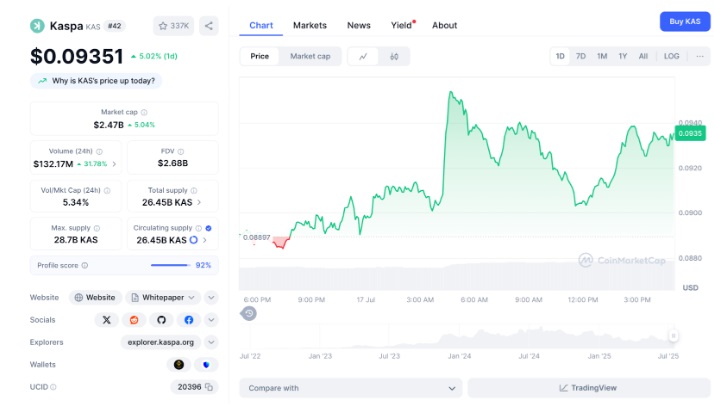The image size is (714, 408).
Task: Add Kaspa to watchlist via star button
Action: click(x=174, y=26)
